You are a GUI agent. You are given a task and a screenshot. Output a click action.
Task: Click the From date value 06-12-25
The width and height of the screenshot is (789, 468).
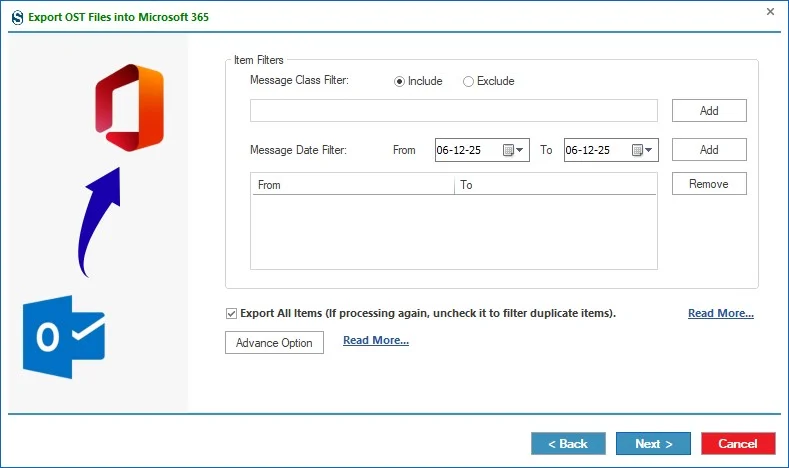tap(459, 150)
